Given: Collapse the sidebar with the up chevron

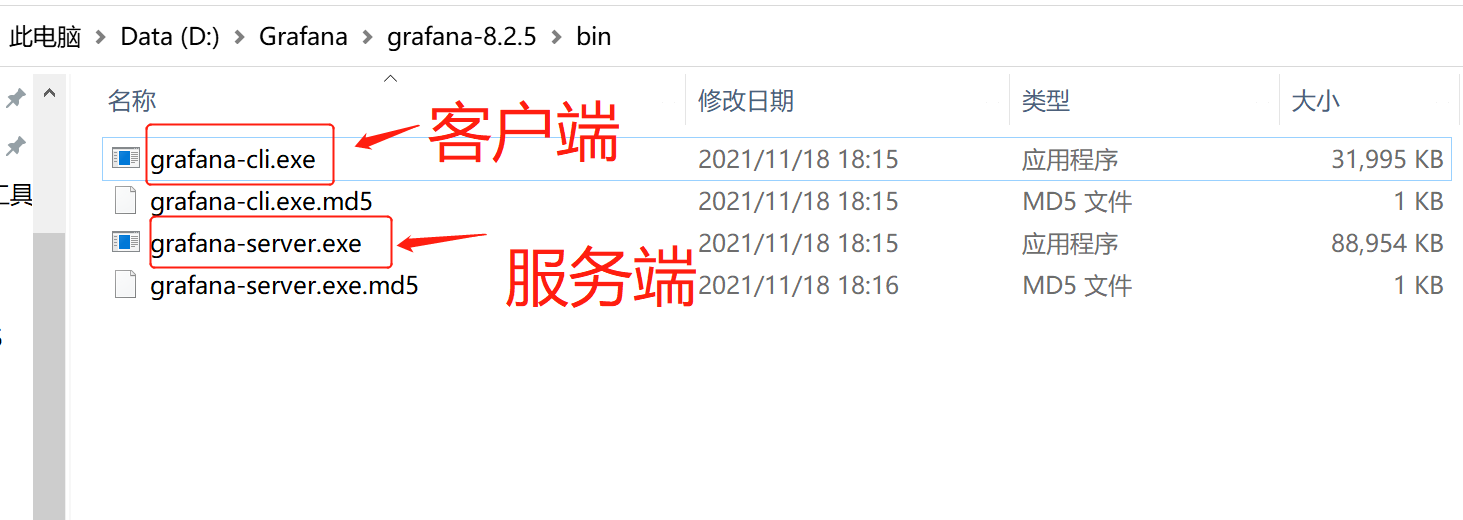Looking at the screenshot, I should (49, 96).
